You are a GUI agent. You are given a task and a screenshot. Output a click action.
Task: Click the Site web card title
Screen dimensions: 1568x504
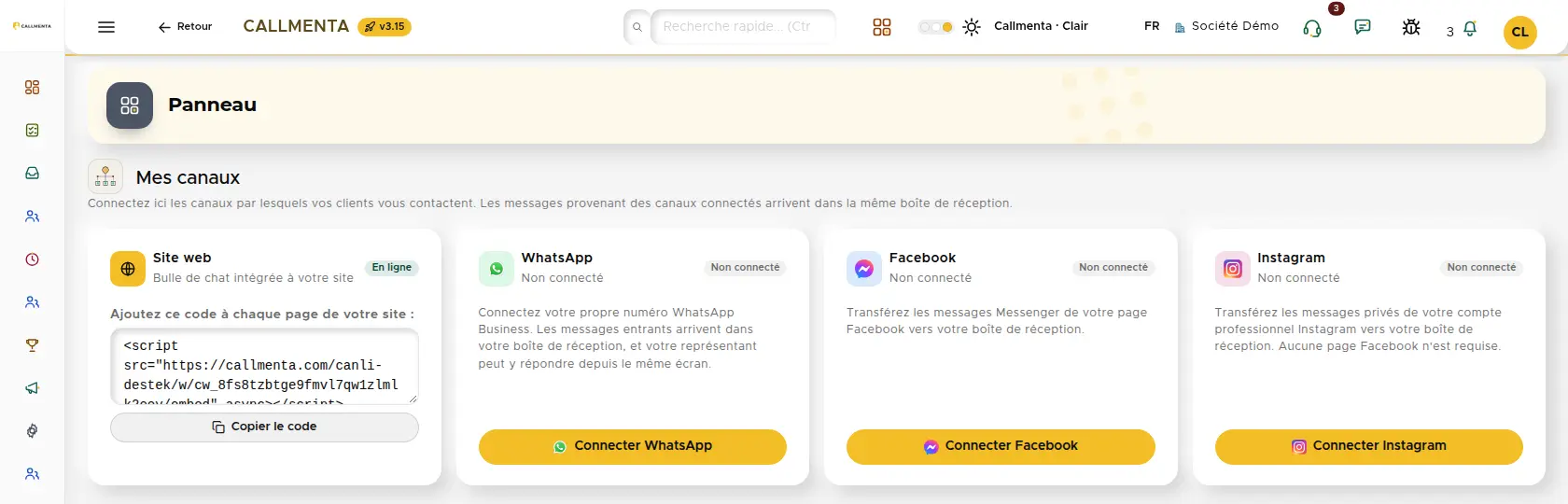[182, 259]
